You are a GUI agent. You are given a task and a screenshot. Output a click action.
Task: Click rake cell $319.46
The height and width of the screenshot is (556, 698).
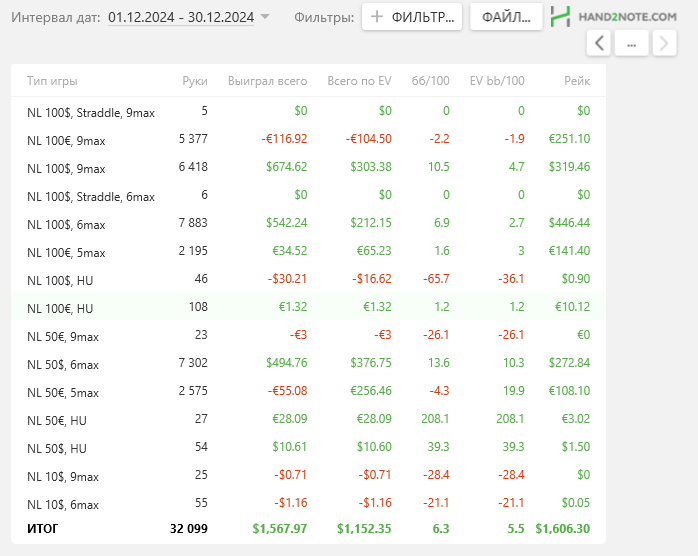[569, 167]
